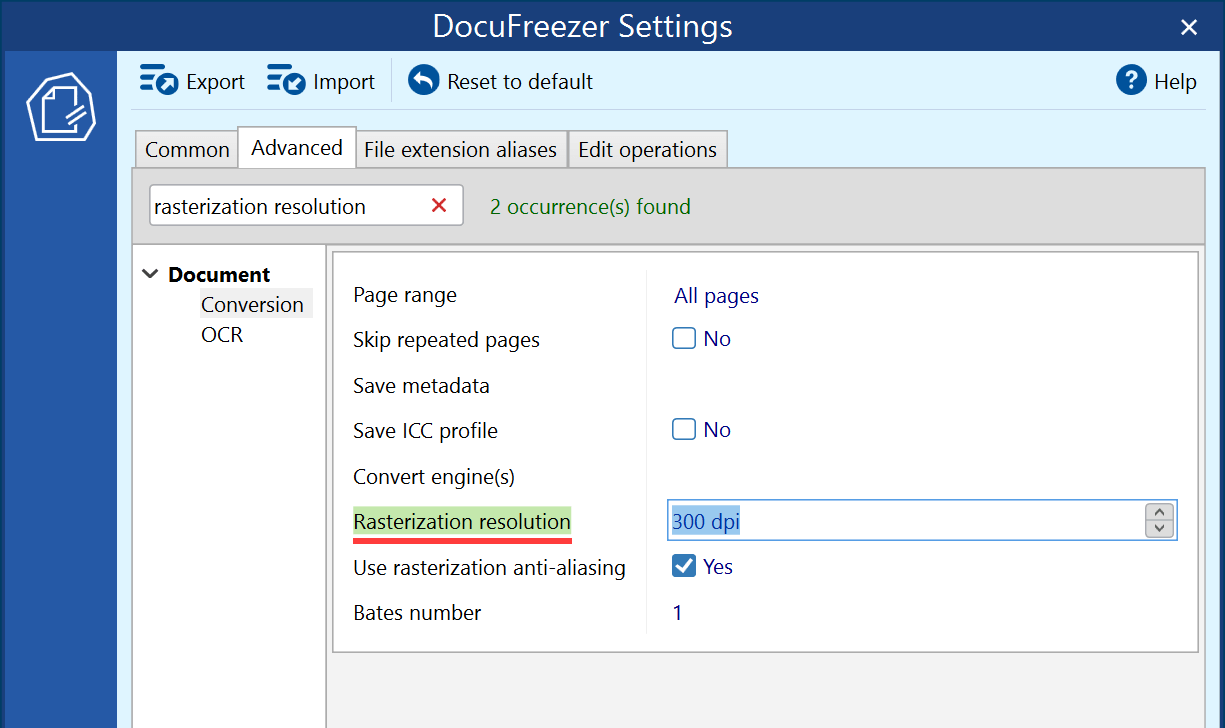
Task: Click the Export settings icon
Action: [x=159, y=80]
